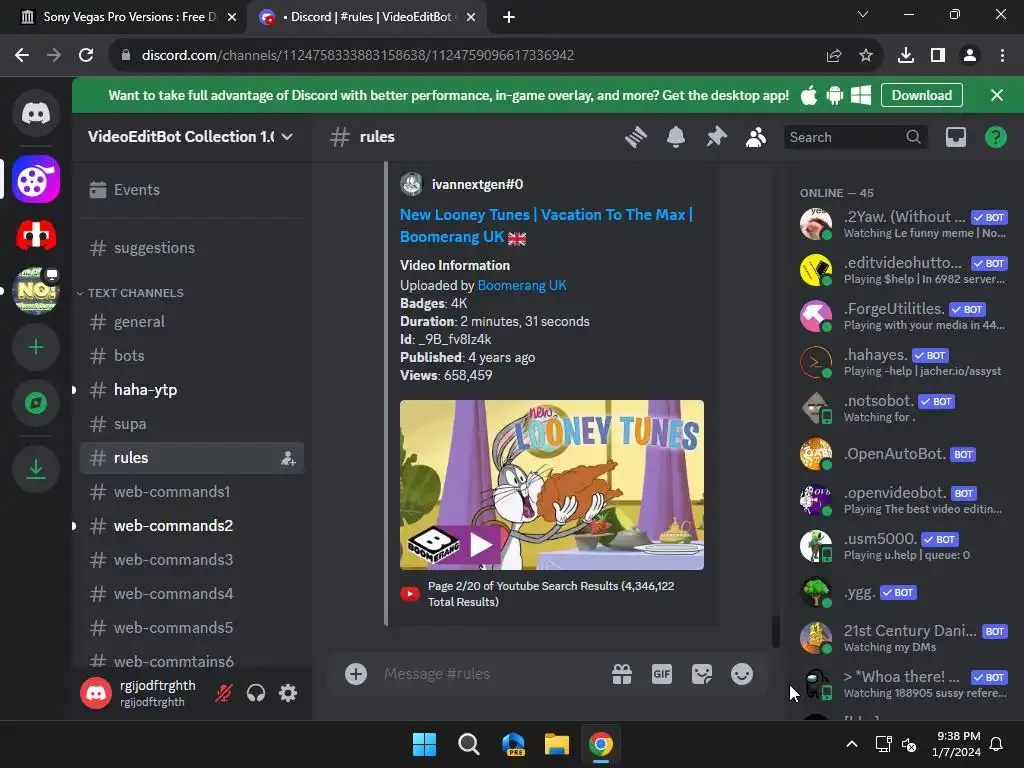Open the web-commands1 channel

point(191,492)
